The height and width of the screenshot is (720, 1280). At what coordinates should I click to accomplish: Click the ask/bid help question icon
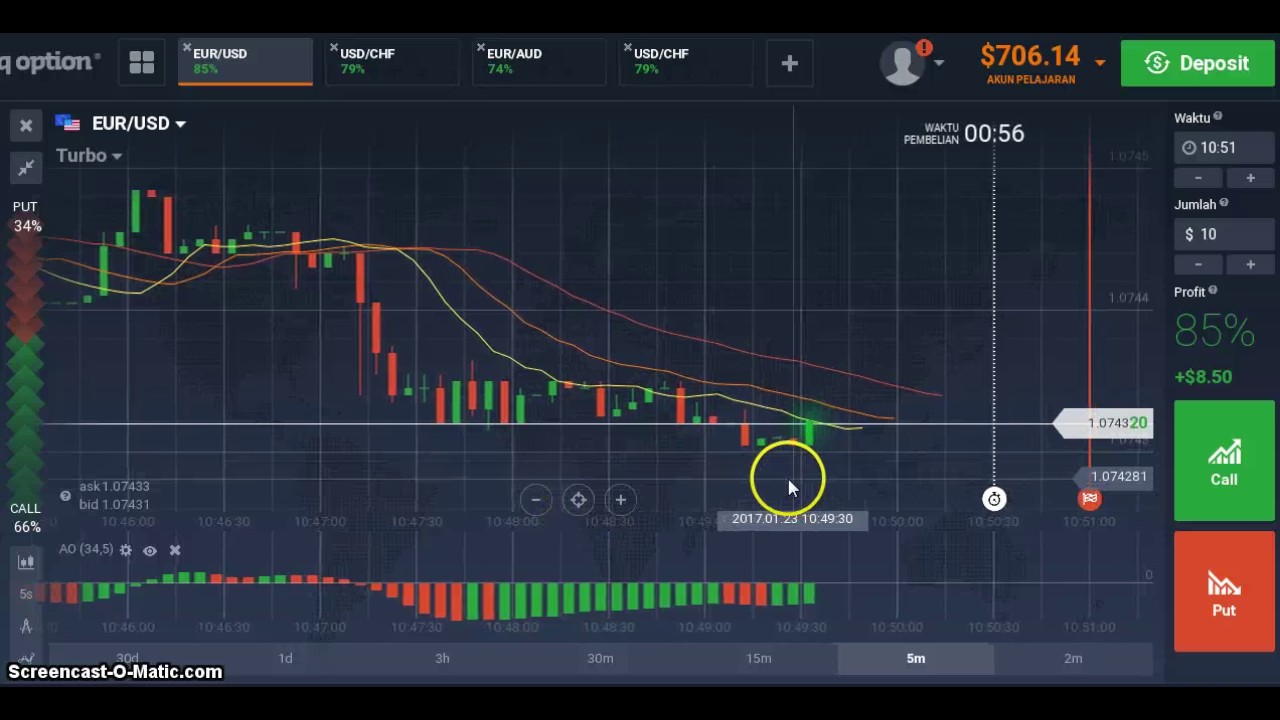[65, 496]
